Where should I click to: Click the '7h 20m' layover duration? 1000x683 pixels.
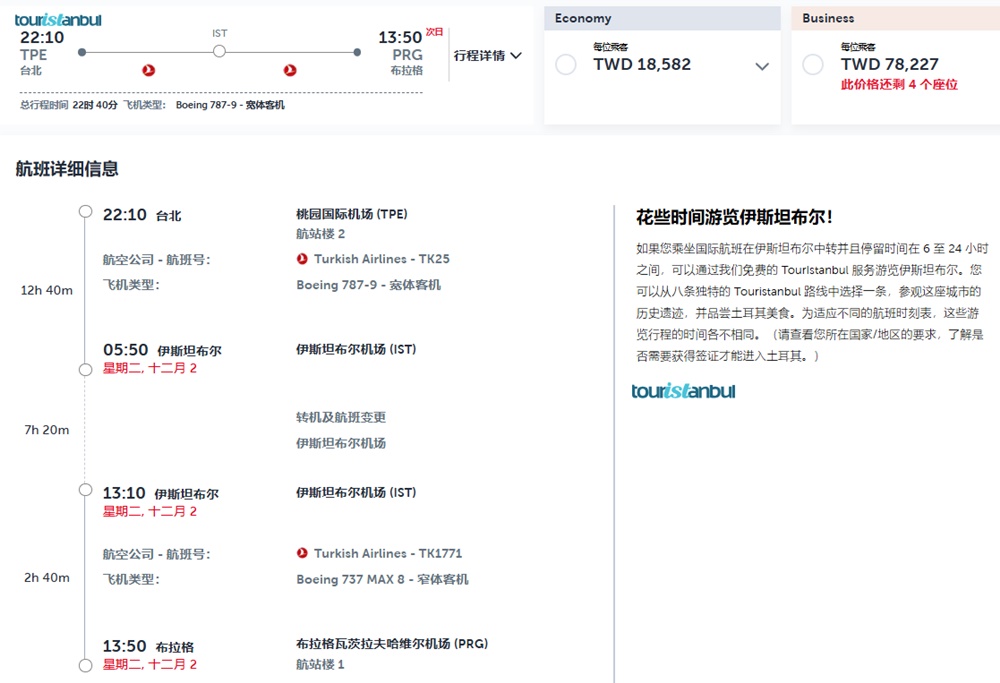pyautogui.click(x=47, y=430)
